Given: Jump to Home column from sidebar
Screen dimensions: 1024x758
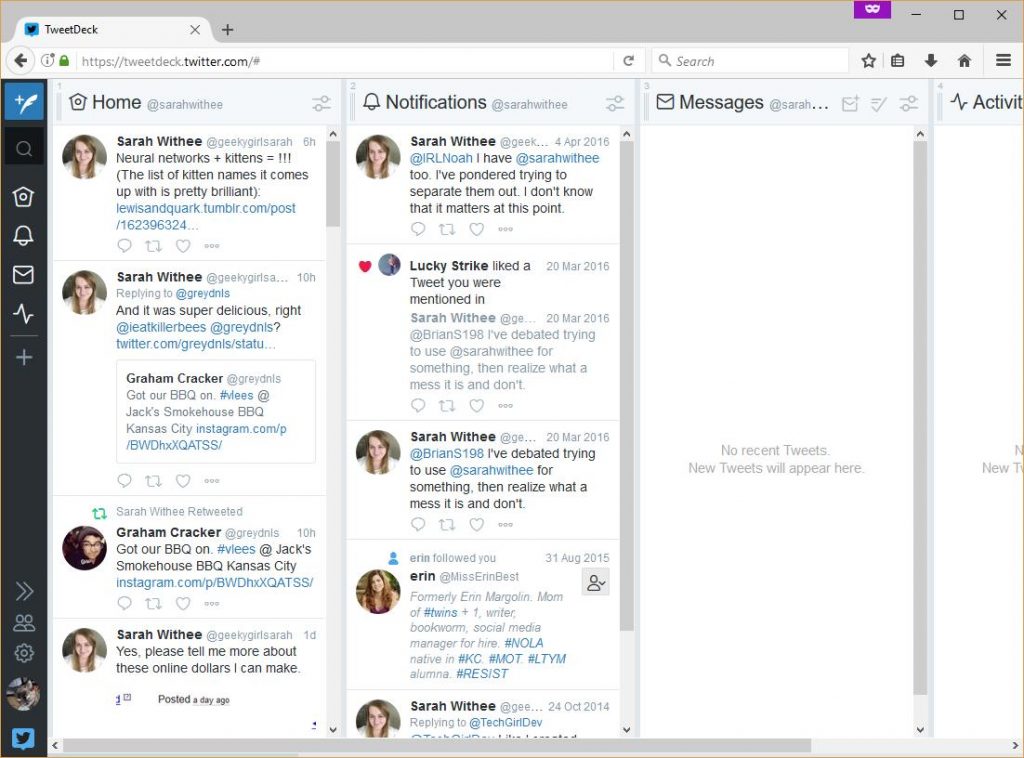Looking at the screenshot, I should pyautogui.click(x=24, y=197).
